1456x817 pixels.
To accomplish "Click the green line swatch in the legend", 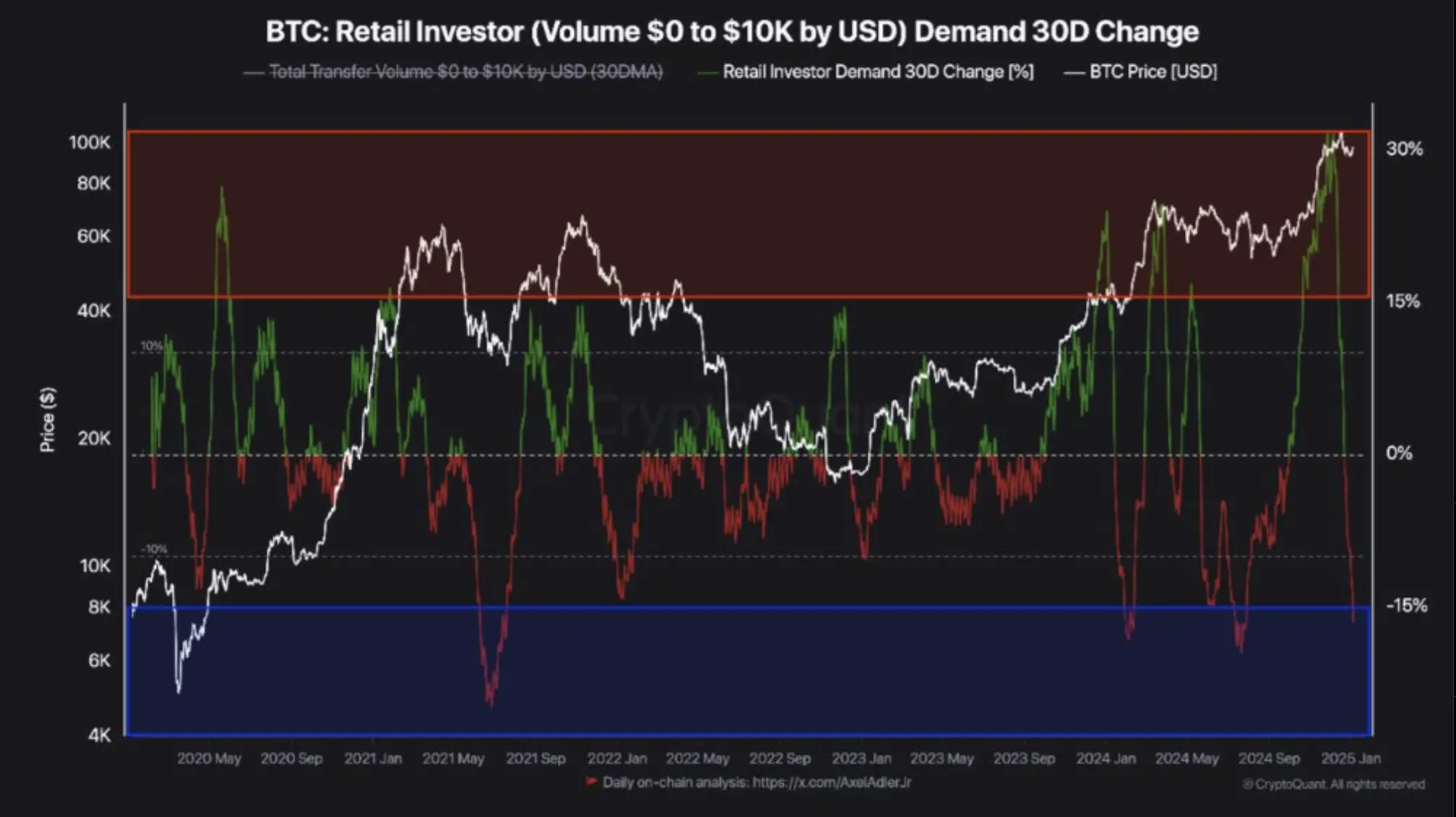I will pyautogui.click(x=708, y=72).
